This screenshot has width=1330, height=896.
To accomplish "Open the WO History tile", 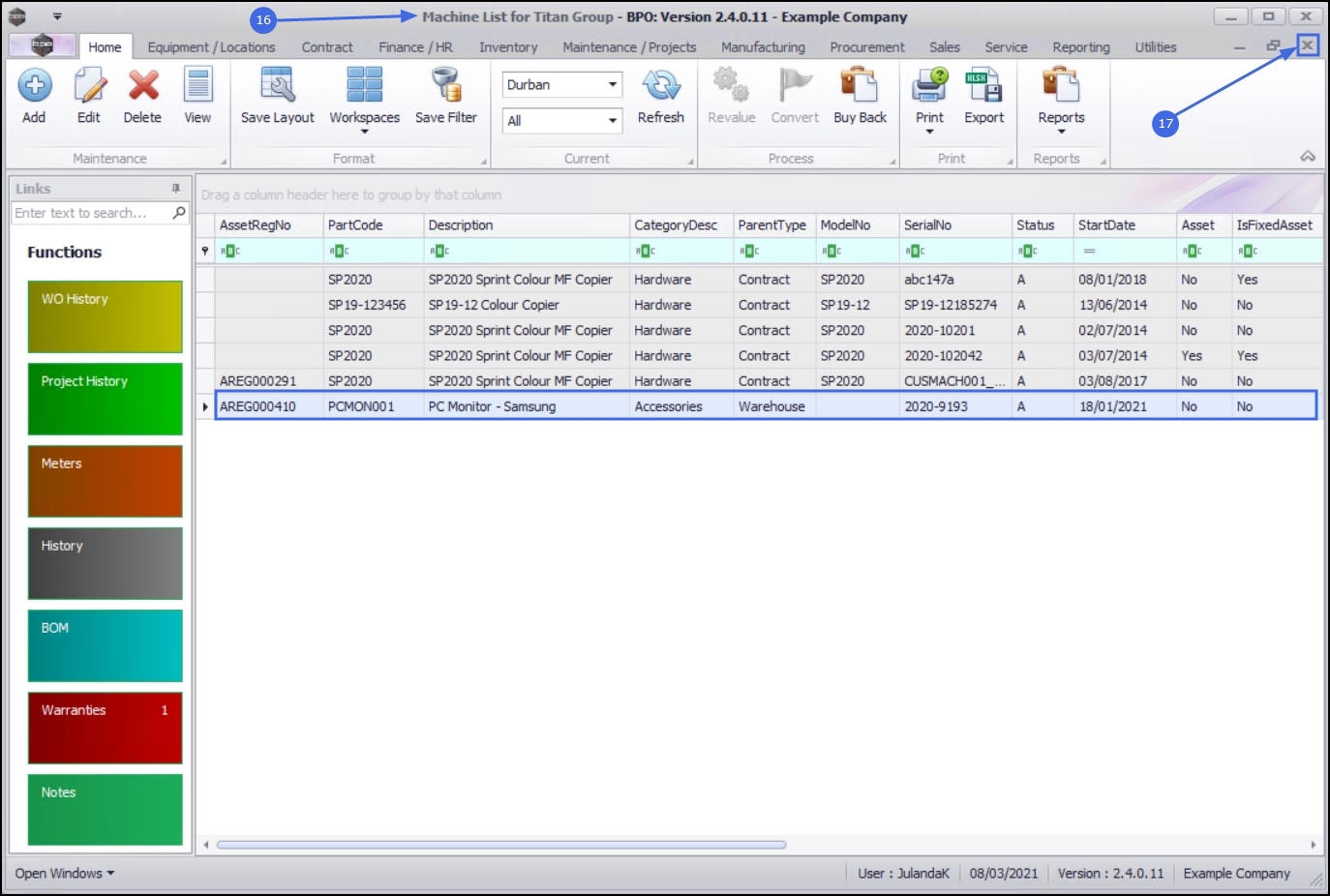I will [x=106, y=316].
